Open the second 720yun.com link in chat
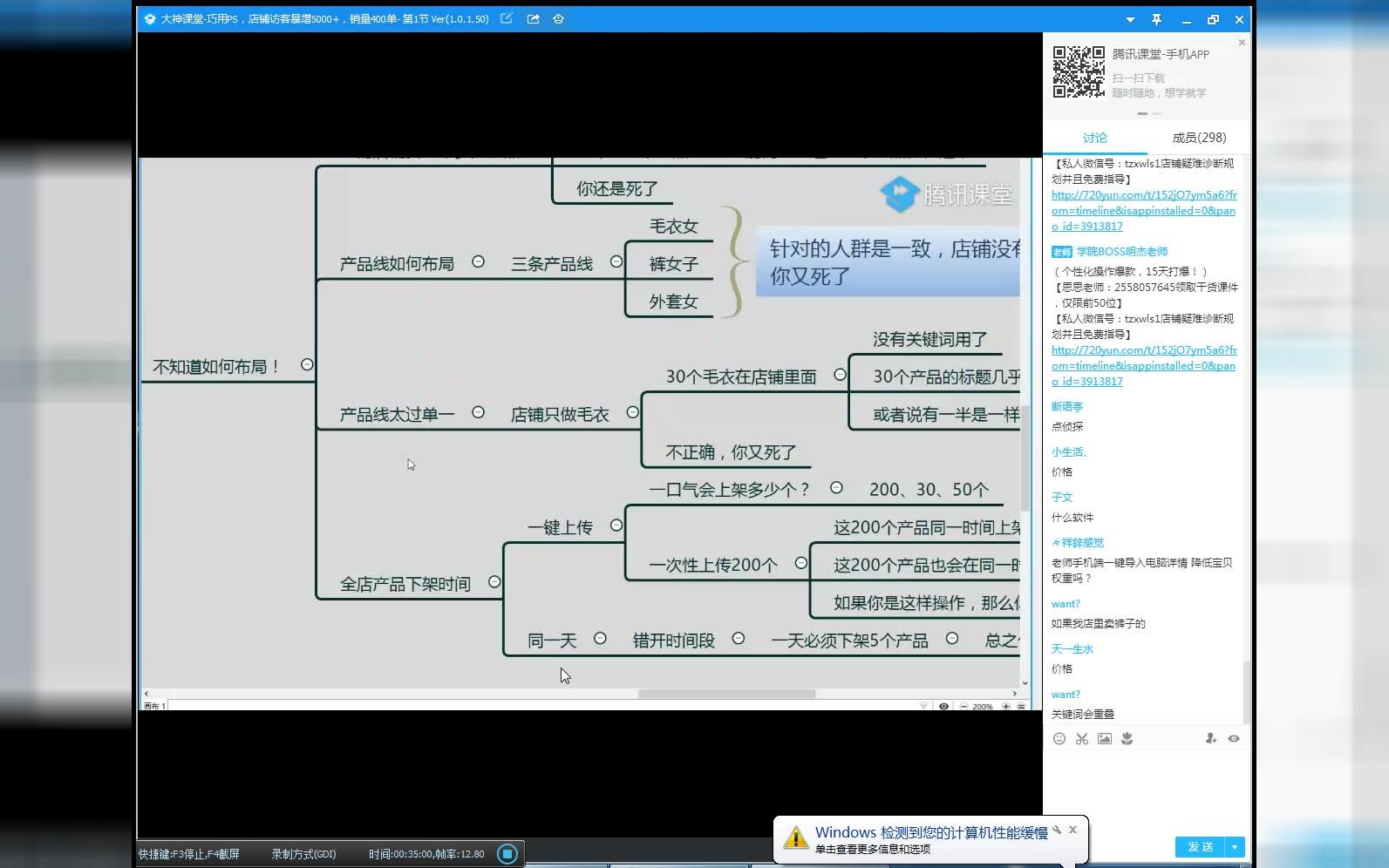Screen dimensions: 1389x868 (x=1144, y=365)
